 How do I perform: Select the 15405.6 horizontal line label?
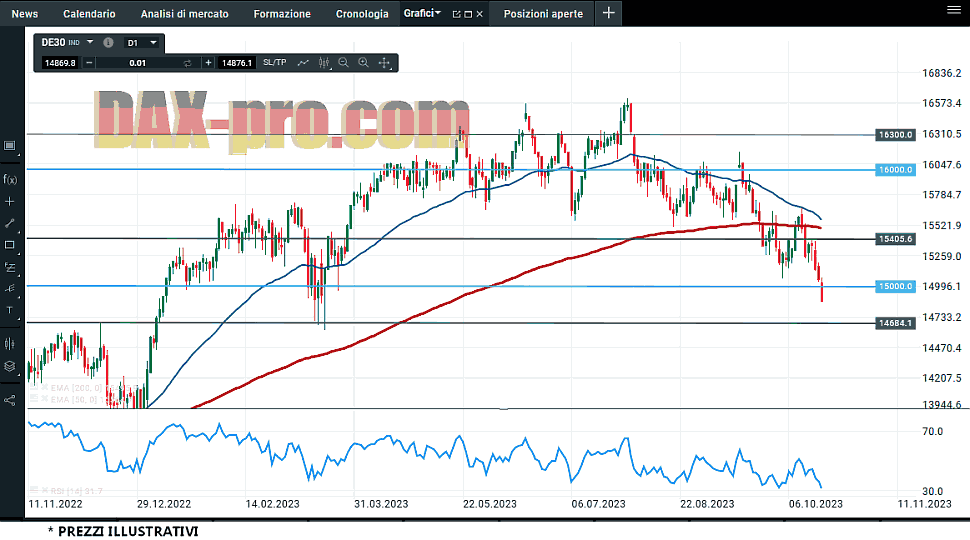tap(895, 239)
